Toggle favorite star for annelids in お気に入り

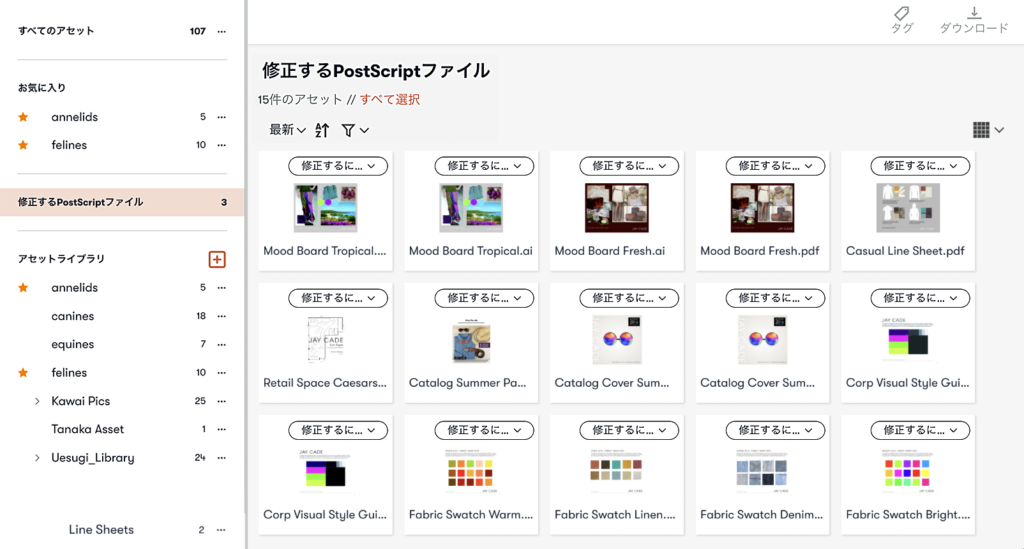click(x=24, y=117)
